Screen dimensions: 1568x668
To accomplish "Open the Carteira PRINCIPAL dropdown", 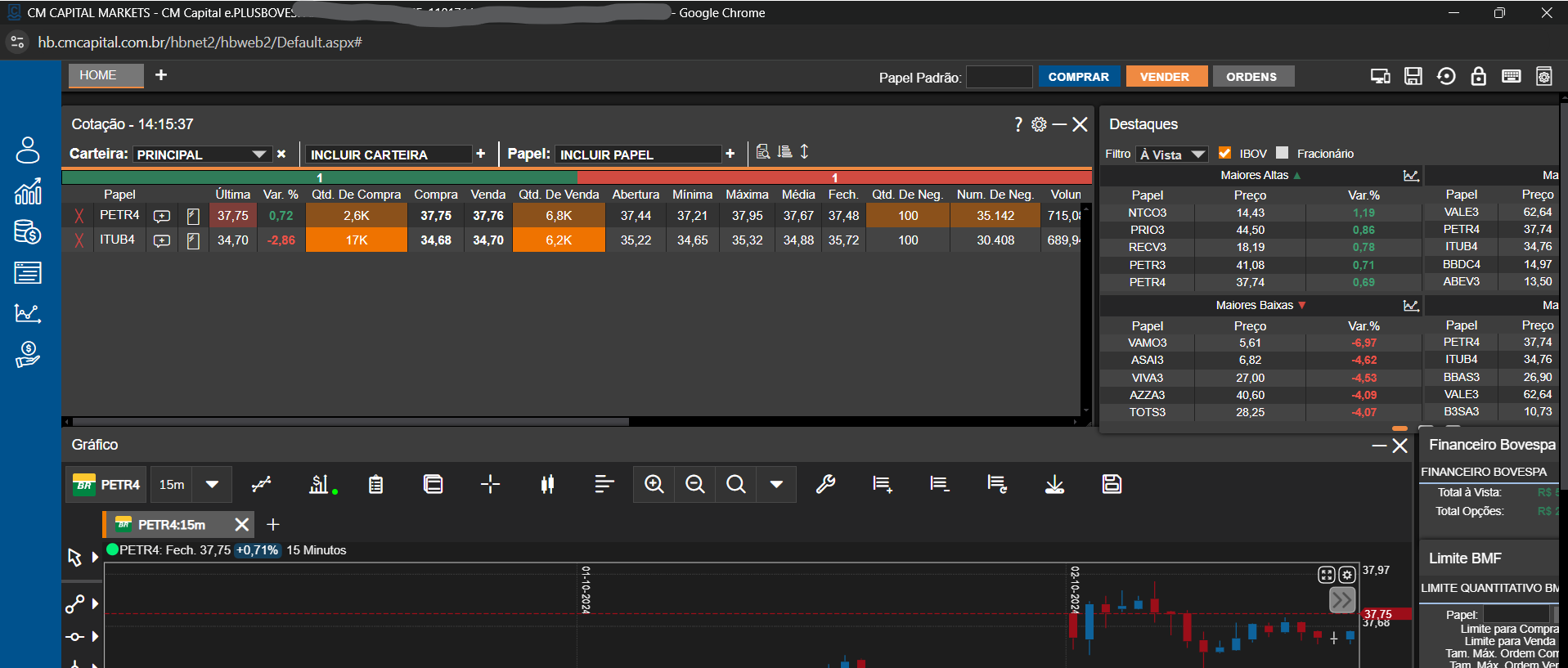I will pyautogui.click(x=201, y=155).
